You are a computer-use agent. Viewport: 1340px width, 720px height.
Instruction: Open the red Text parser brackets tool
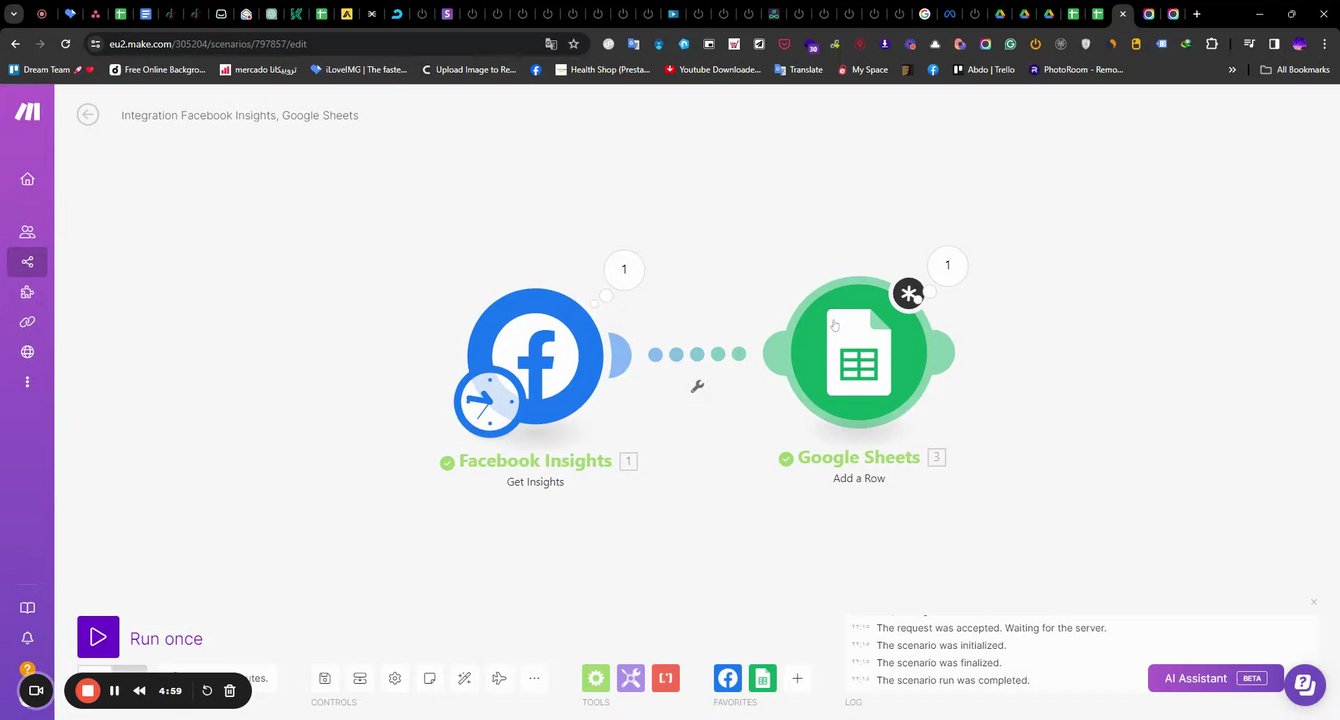point(666,678)
